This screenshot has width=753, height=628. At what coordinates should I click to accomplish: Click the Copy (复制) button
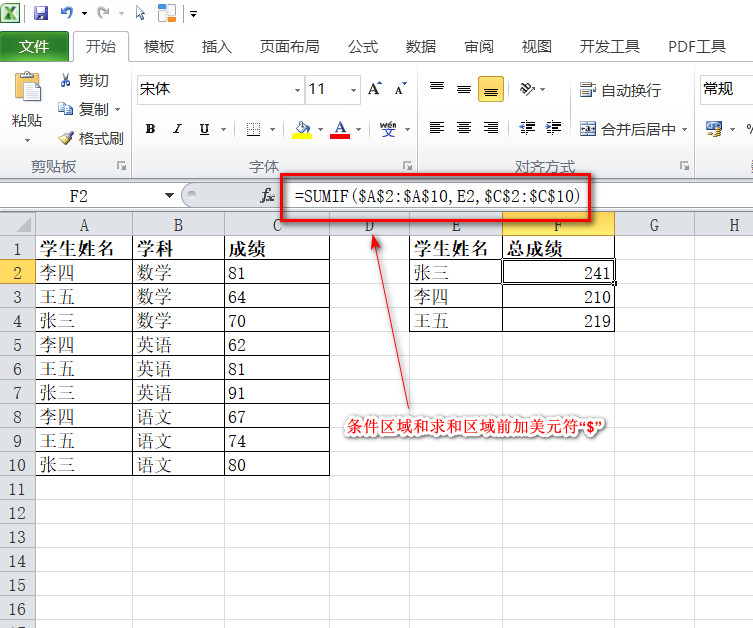(x=84, y=109)
